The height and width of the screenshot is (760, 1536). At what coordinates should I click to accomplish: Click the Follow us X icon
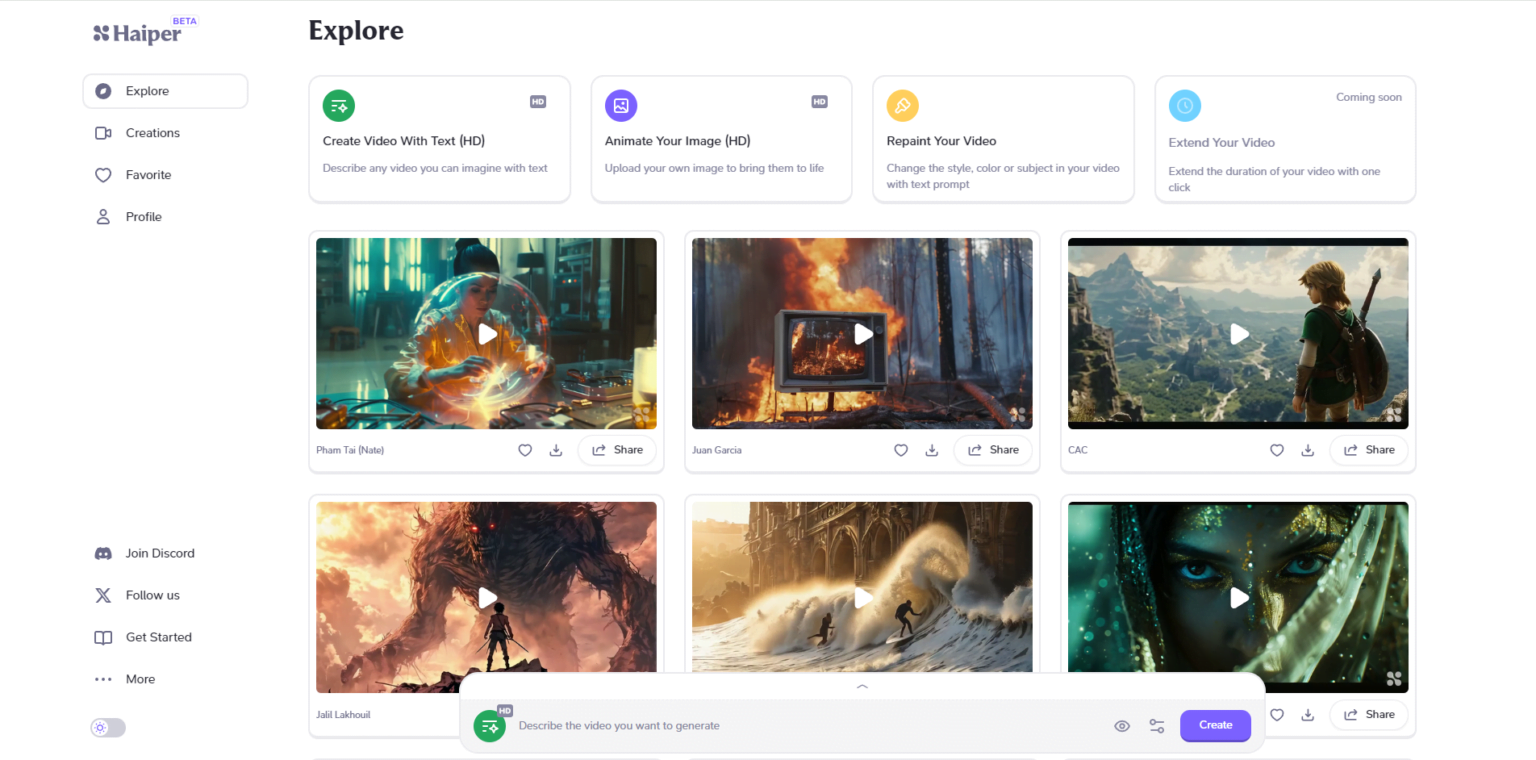[103, 595]
